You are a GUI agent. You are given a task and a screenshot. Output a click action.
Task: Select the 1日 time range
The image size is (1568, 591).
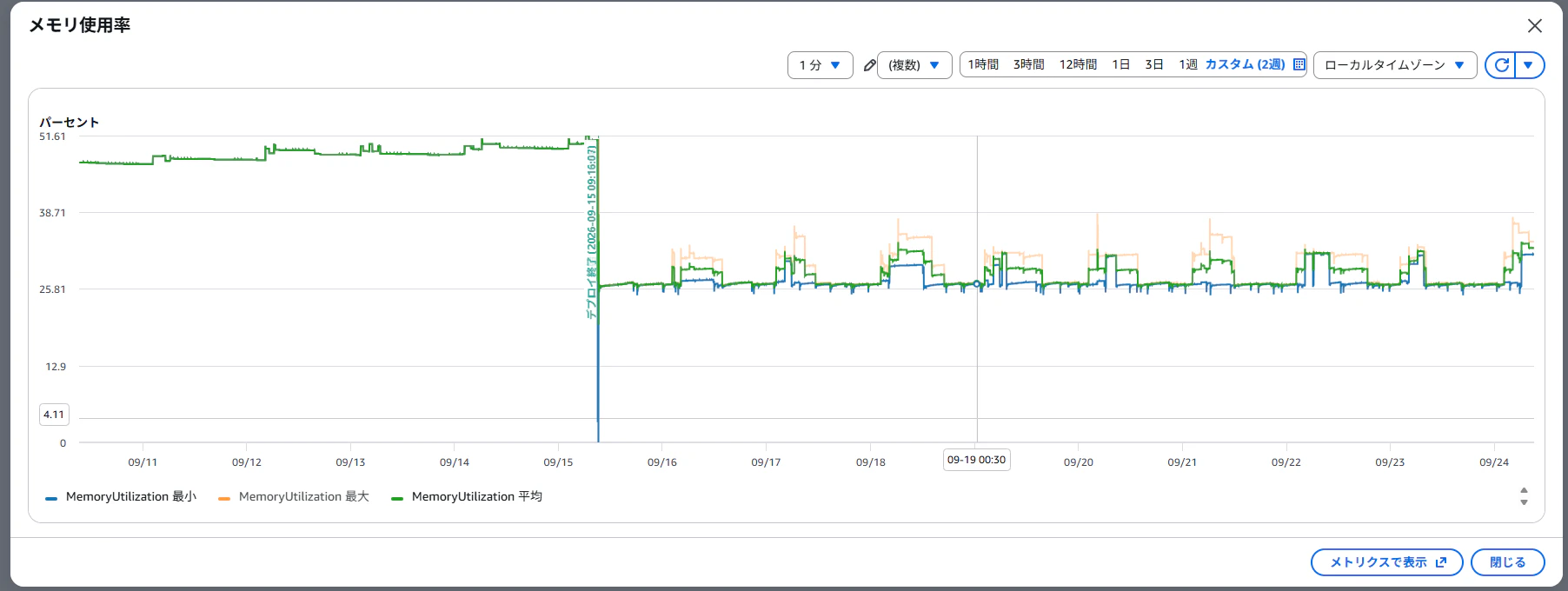[x=1121, y=64]
